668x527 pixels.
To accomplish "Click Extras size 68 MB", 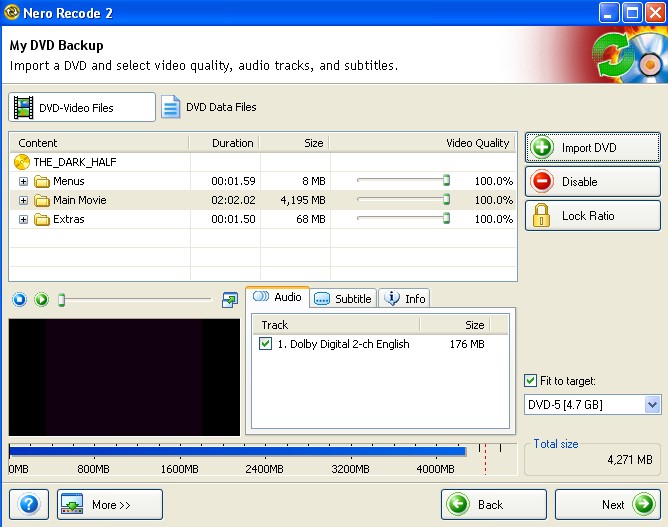I will 311,219.
